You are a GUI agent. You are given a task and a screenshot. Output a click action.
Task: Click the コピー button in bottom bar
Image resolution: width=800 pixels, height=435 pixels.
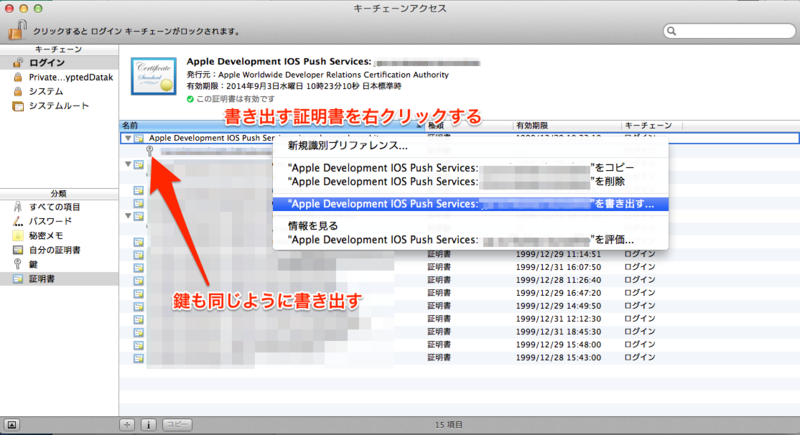pos(178,424)
